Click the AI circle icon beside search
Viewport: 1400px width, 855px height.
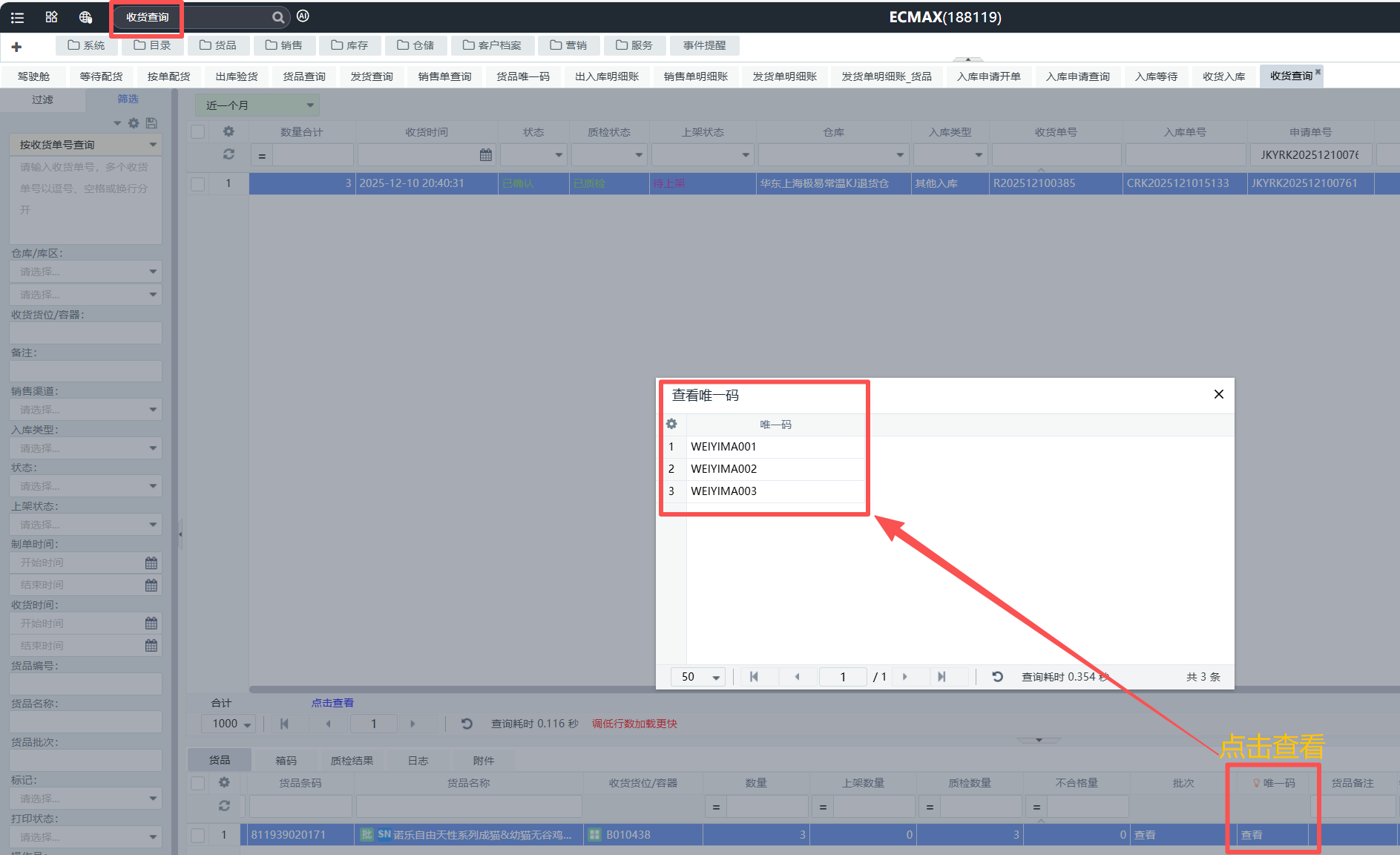(303, 16)
